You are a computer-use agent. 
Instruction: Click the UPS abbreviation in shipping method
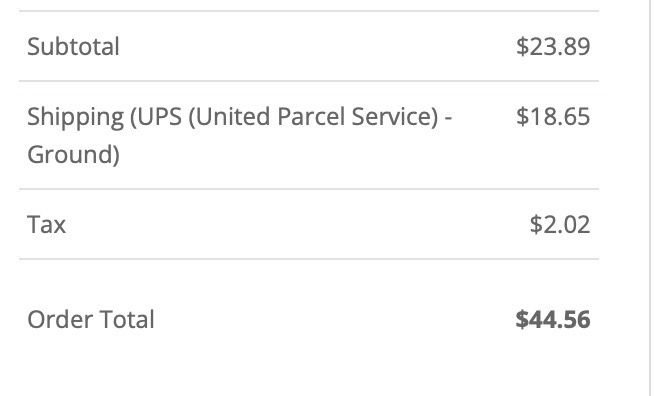(159, 116)
